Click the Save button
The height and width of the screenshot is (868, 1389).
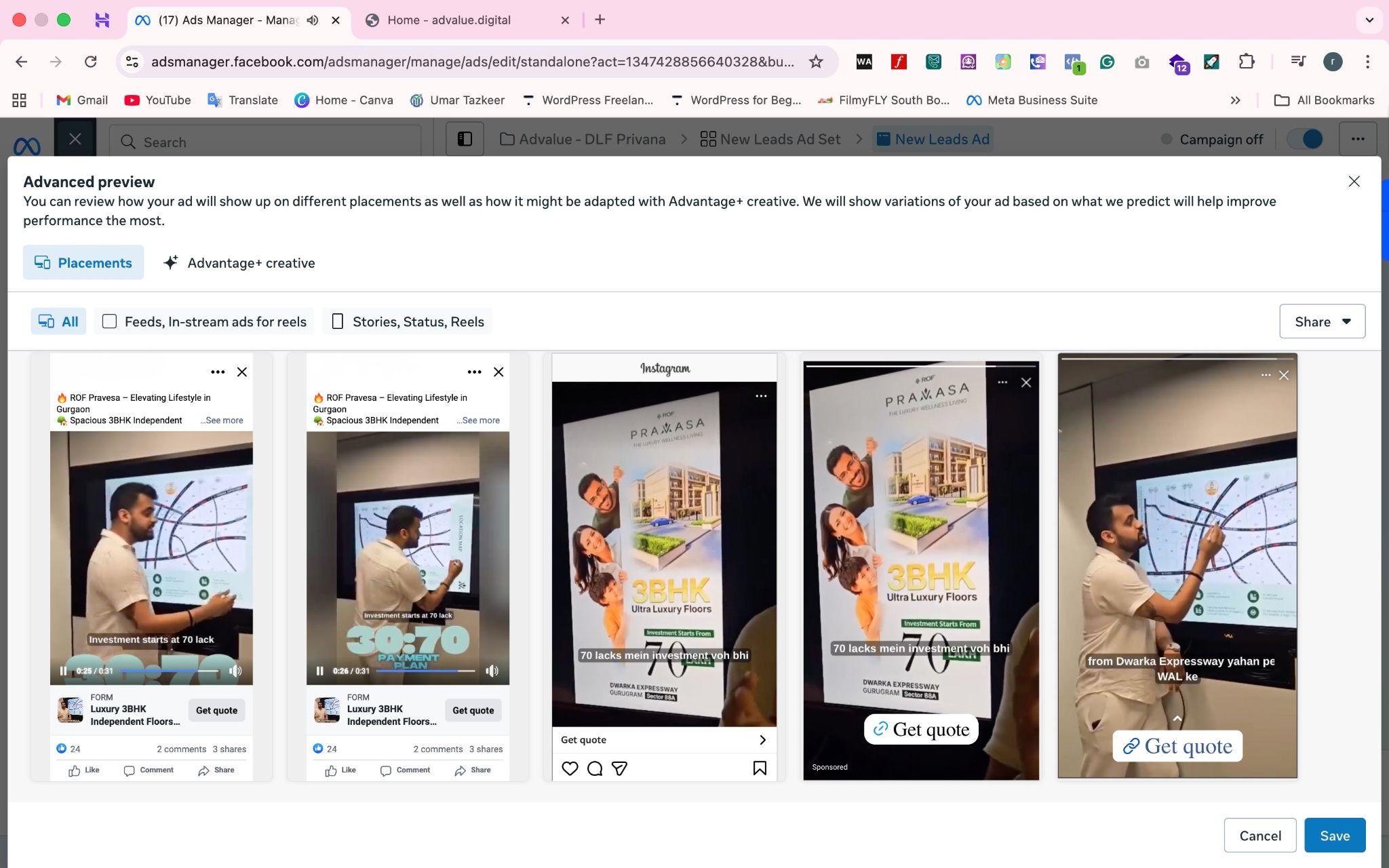coord(1334,835)
